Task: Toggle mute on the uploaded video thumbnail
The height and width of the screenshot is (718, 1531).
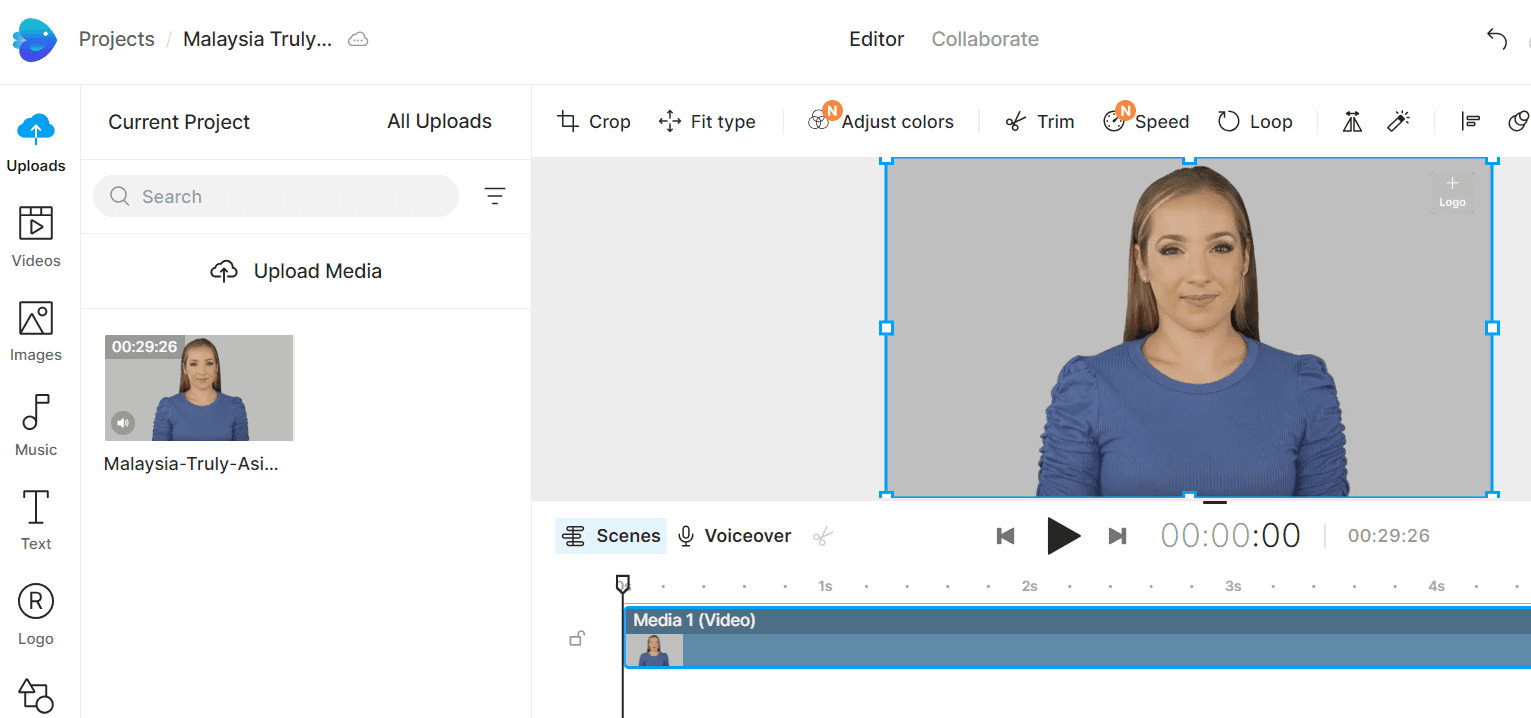Action: pyautogui.click(x=123, y=422)
